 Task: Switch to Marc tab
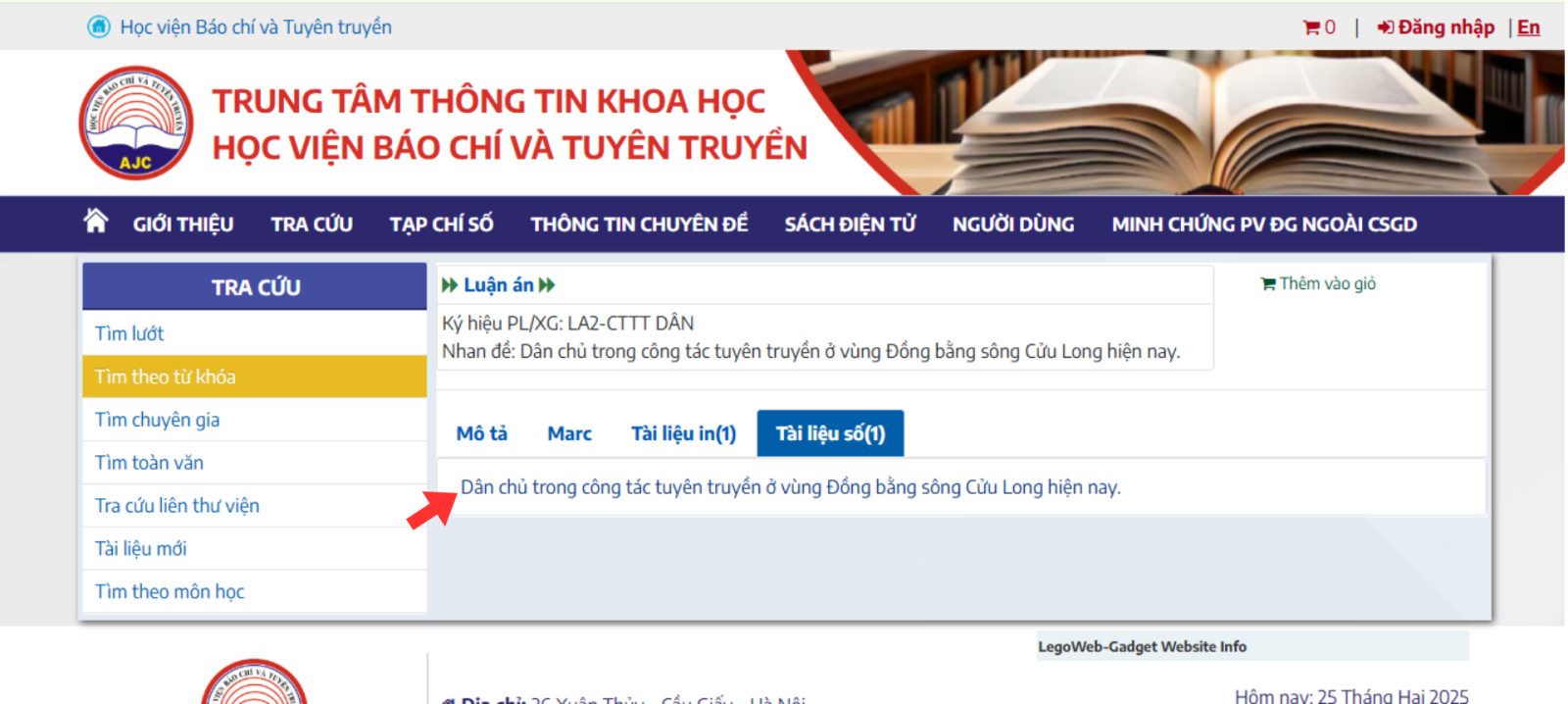click(x=569, y=433)
